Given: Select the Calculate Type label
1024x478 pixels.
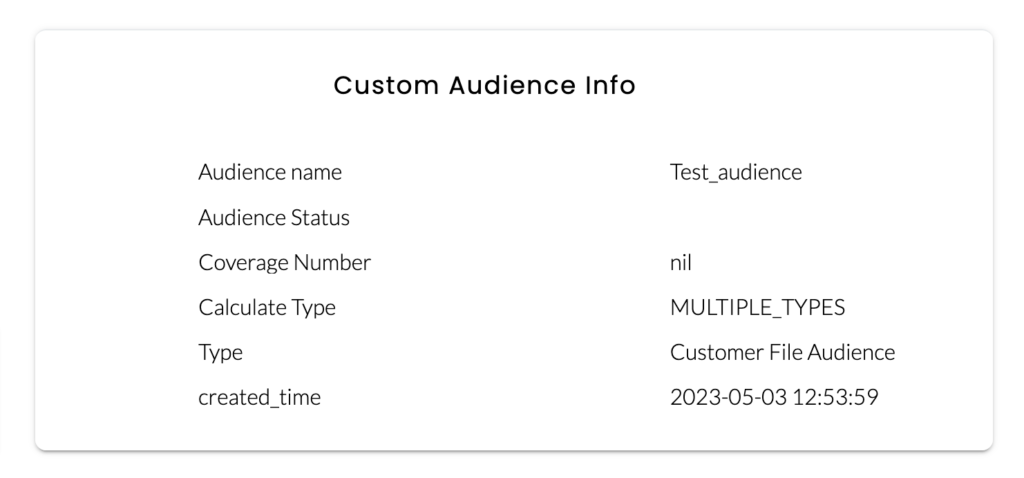Looking at the screenshot, I should coord(267,307).
